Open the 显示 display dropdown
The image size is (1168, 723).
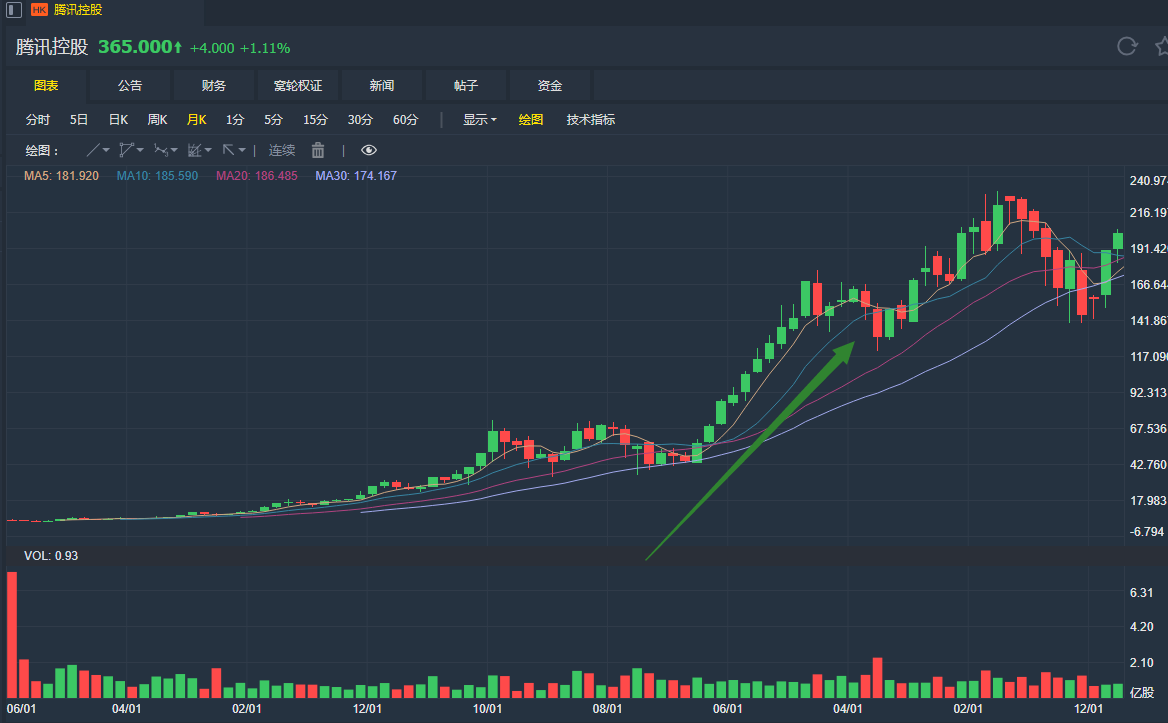click(x=479, y=119)
